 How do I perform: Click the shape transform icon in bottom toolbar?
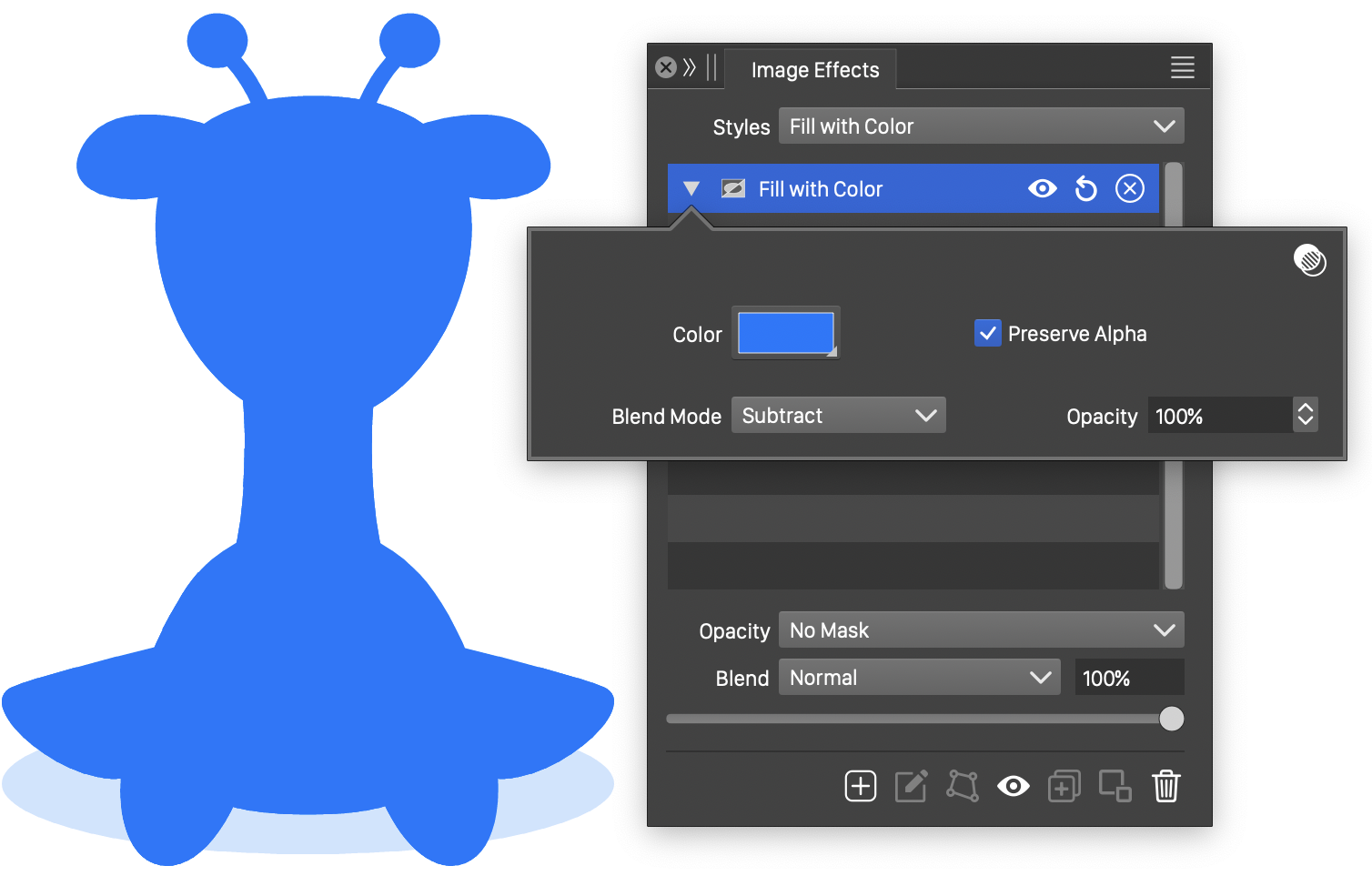[963, 786]
